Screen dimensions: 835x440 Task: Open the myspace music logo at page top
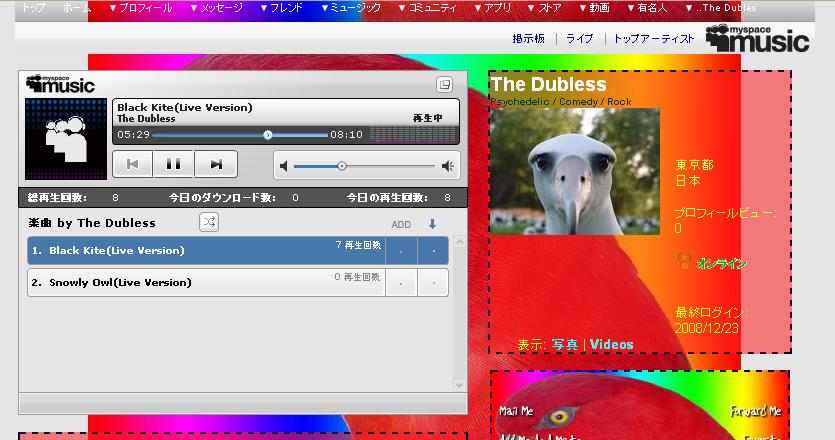757,38
